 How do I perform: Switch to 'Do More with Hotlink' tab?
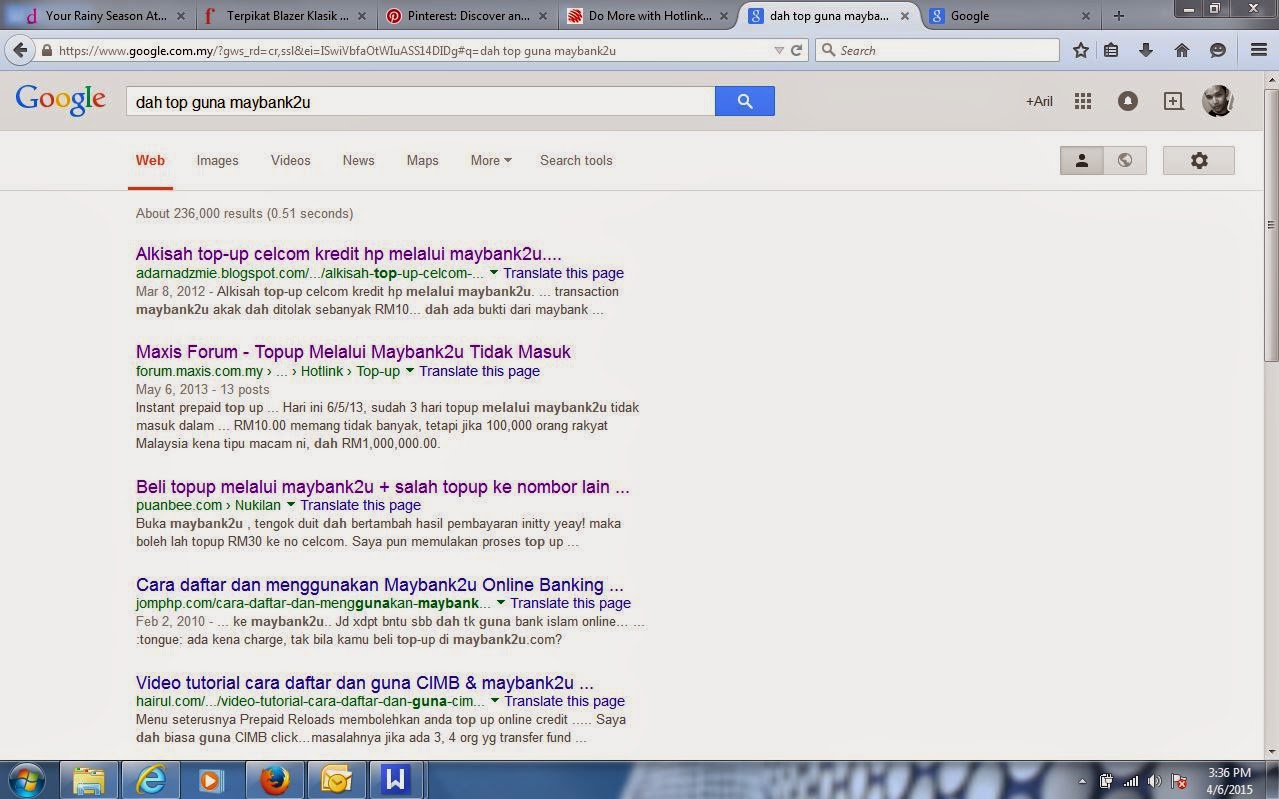point(648,15)
